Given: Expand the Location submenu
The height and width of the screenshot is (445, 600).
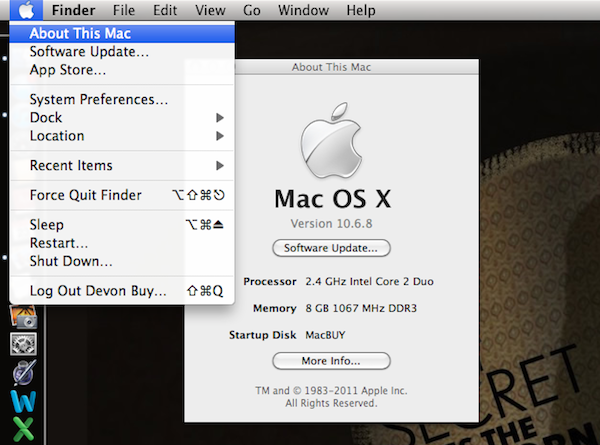Looking at the screenshot, I should click(x=122, y=136).
